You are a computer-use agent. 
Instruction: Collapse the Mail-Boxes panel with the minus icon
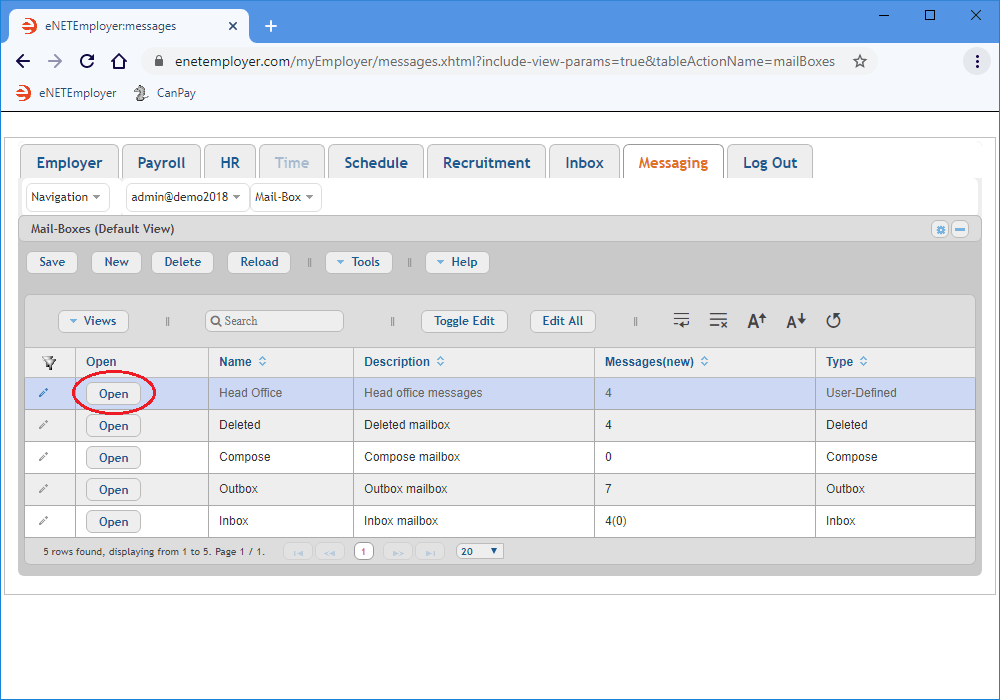960,229
